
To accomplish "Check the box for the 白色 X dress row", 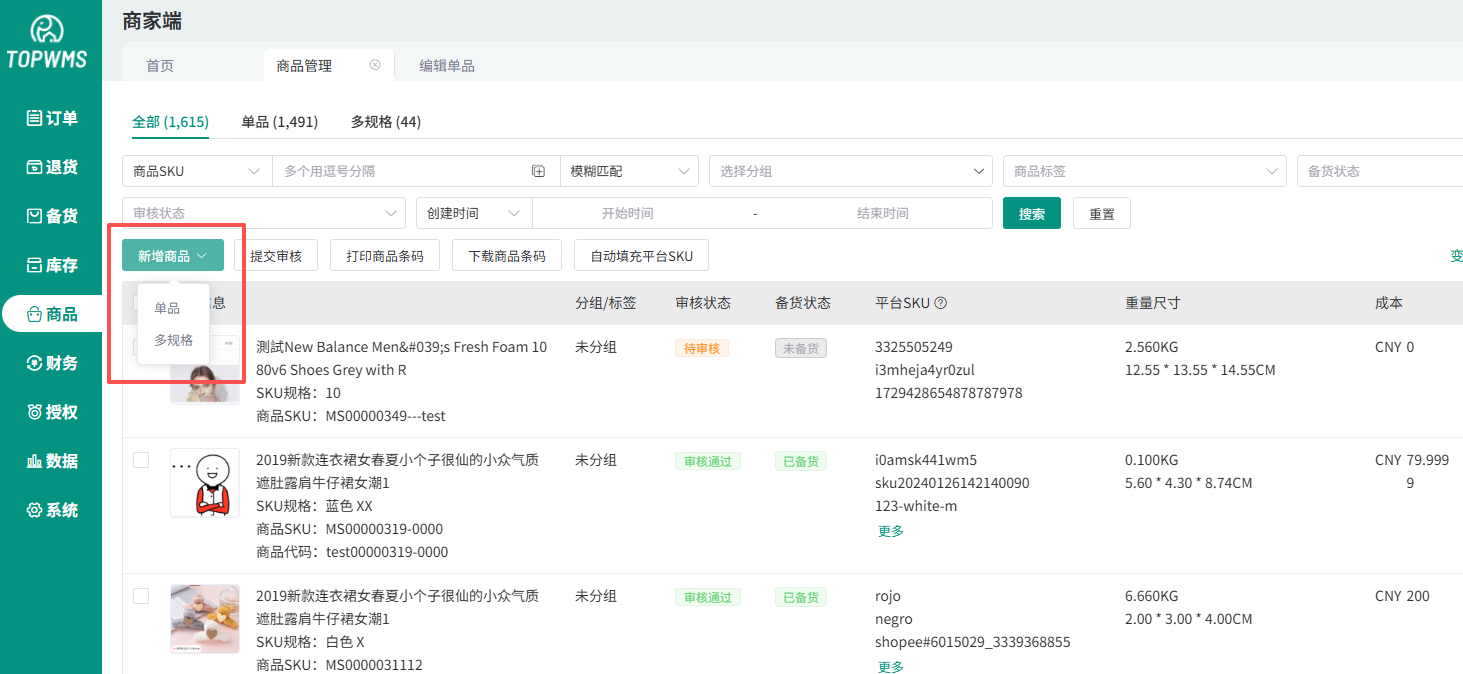I will point(141,596).
